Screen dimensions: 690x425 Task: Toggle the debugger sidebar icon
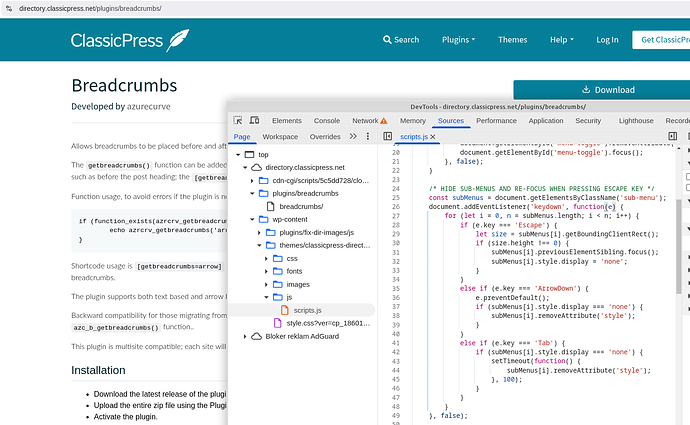[672, 136]
